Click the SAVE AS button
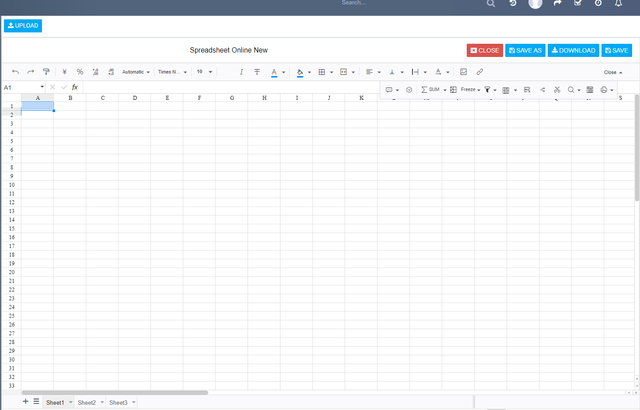This screenshot has height=410, width=640. click(x=525, y=50)
